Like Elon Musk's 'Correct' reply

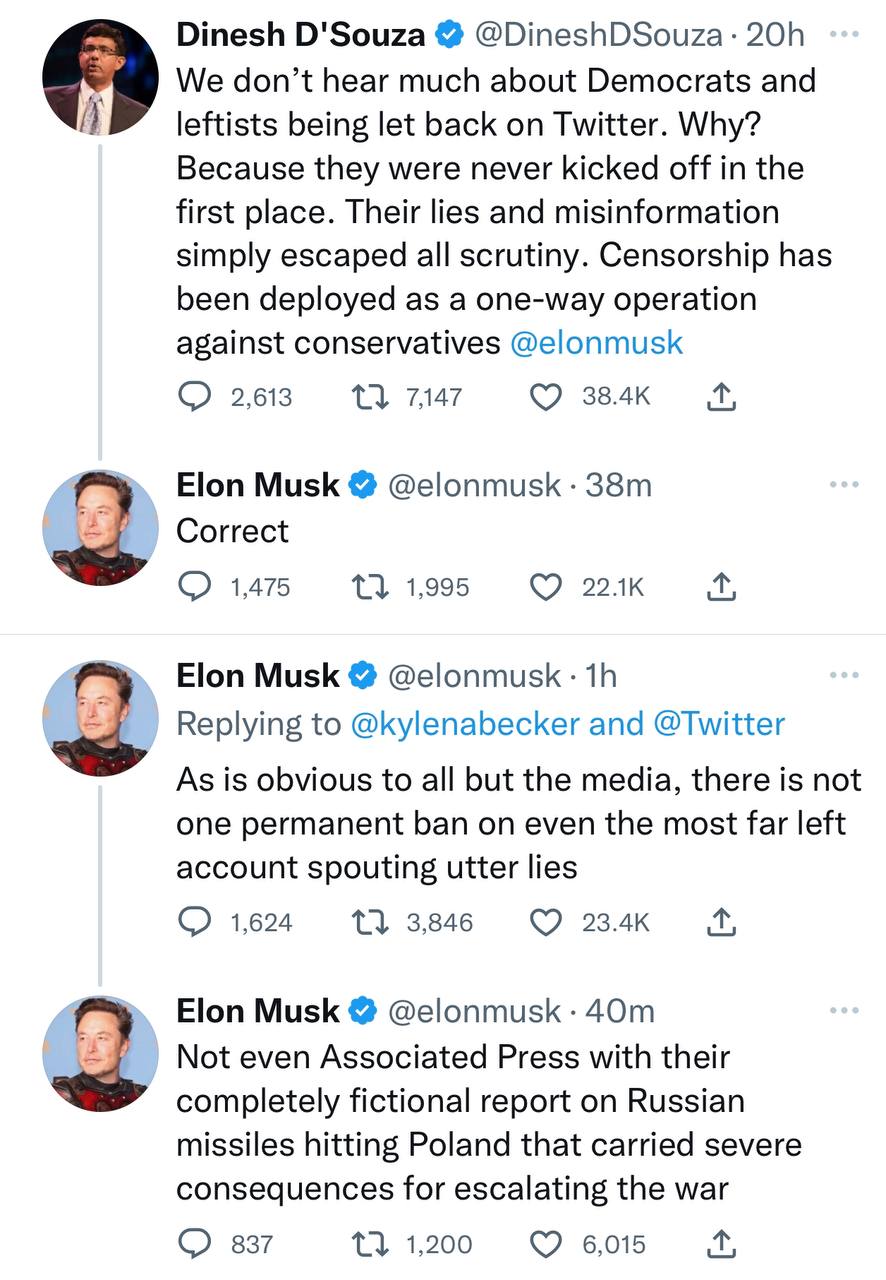545,587
